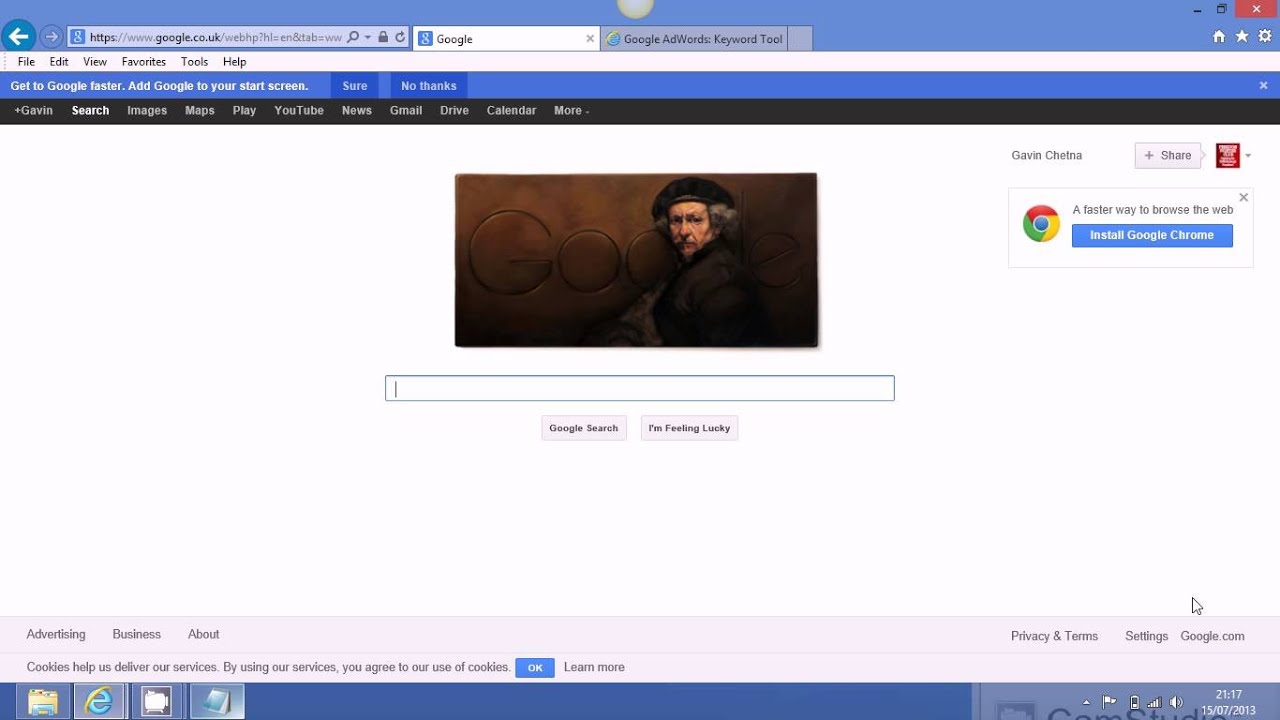Close the Google tab
Screen dimensions: 1280x720
590,39
